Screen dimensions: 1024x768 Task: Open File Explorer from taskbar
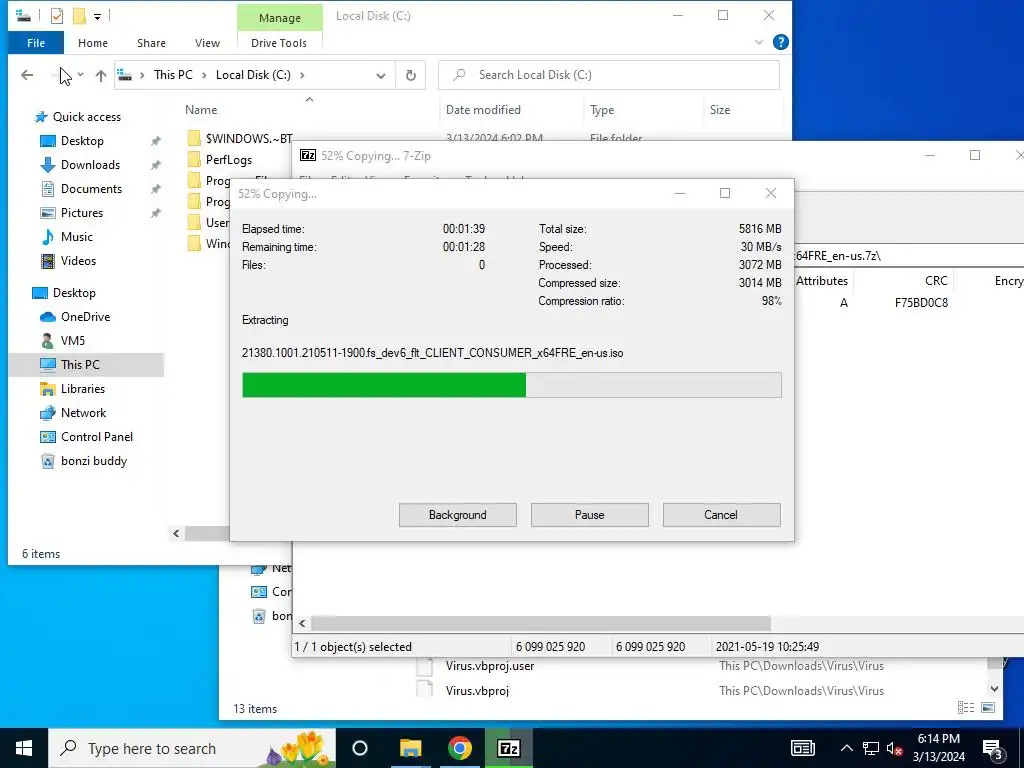pos(411,748)
